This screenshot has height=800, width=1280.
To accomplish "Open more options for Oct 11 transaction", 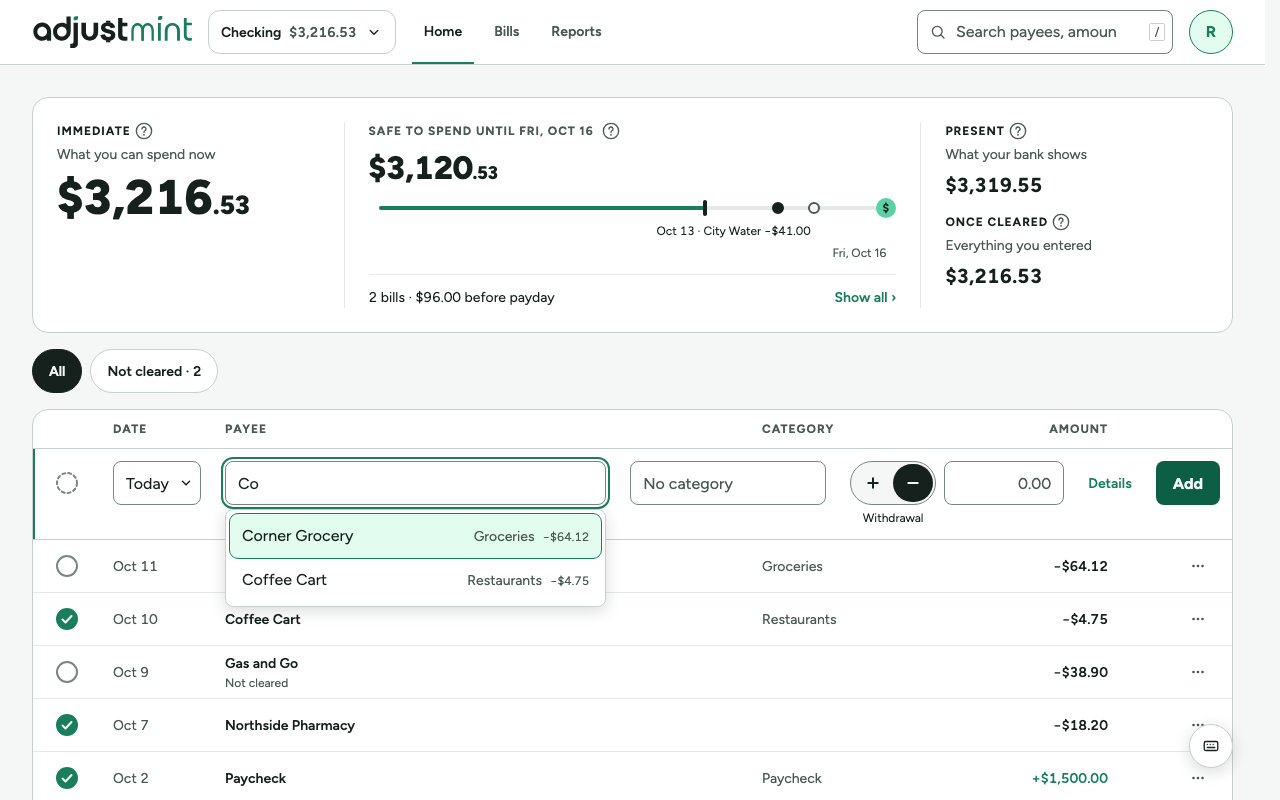I will [1198, 566].
